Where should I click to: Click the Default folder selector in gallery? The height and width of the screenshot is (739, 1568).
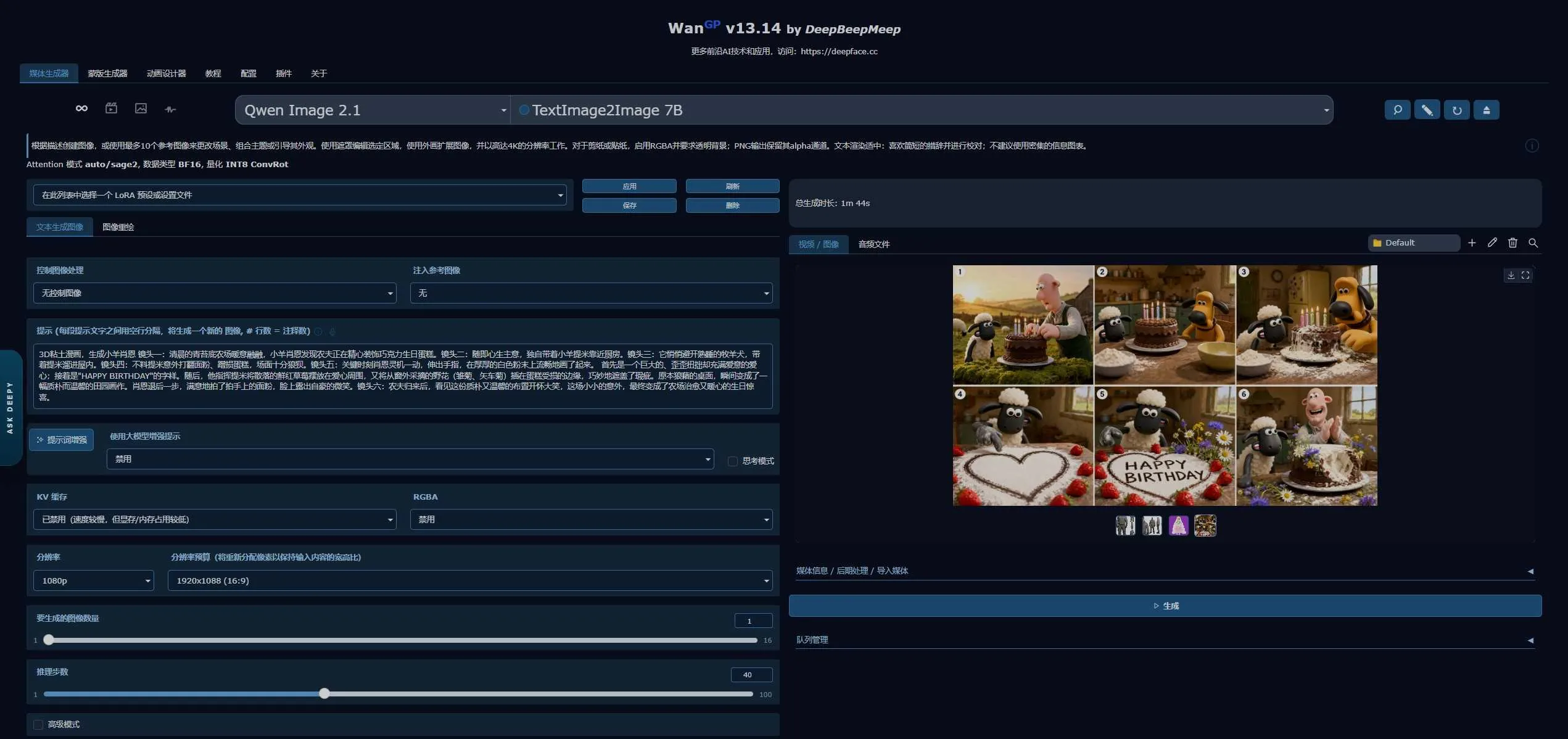point(1414,242)
